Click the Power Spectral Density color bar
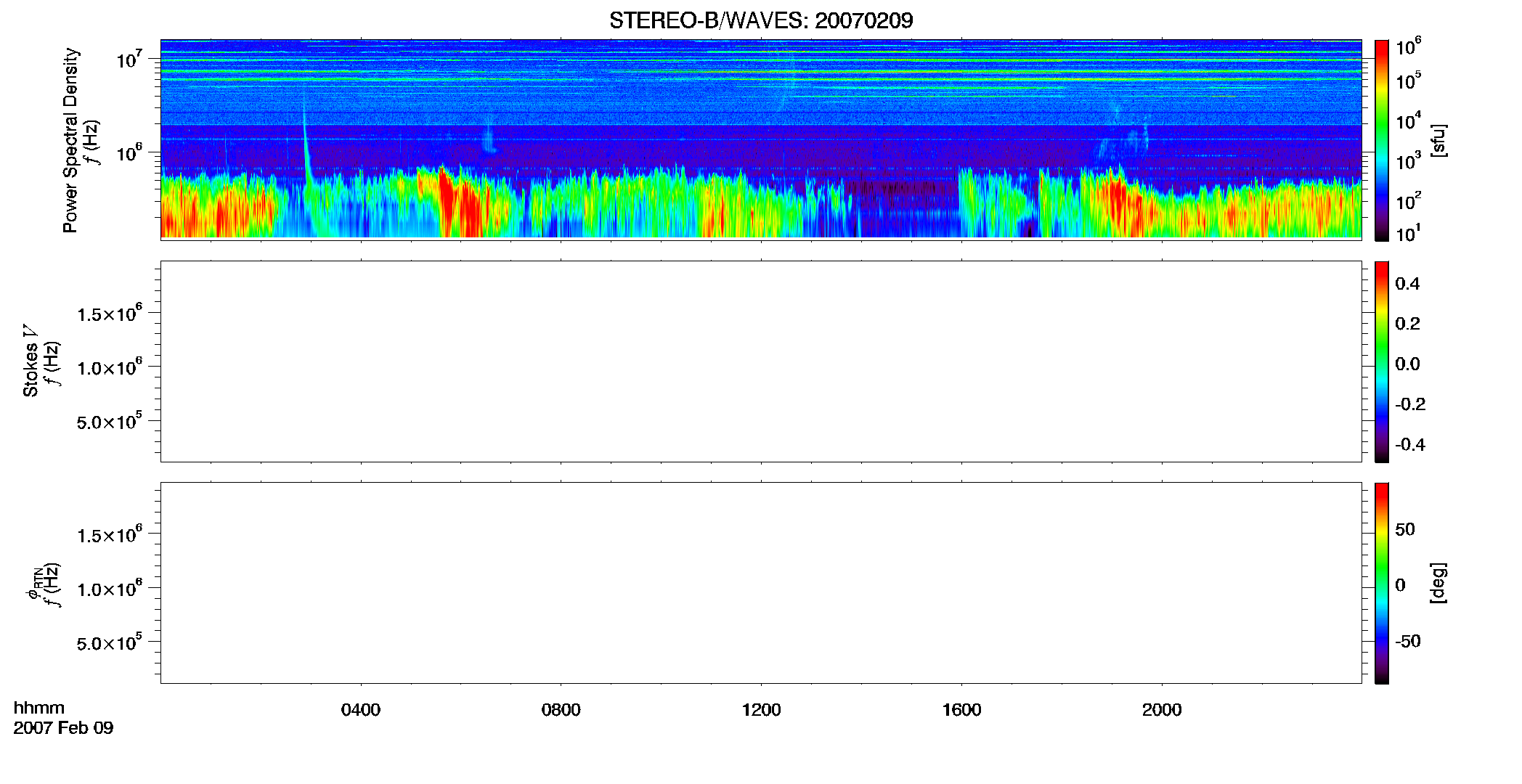This screenshot has height=784, width=1522. point(1382,140)
